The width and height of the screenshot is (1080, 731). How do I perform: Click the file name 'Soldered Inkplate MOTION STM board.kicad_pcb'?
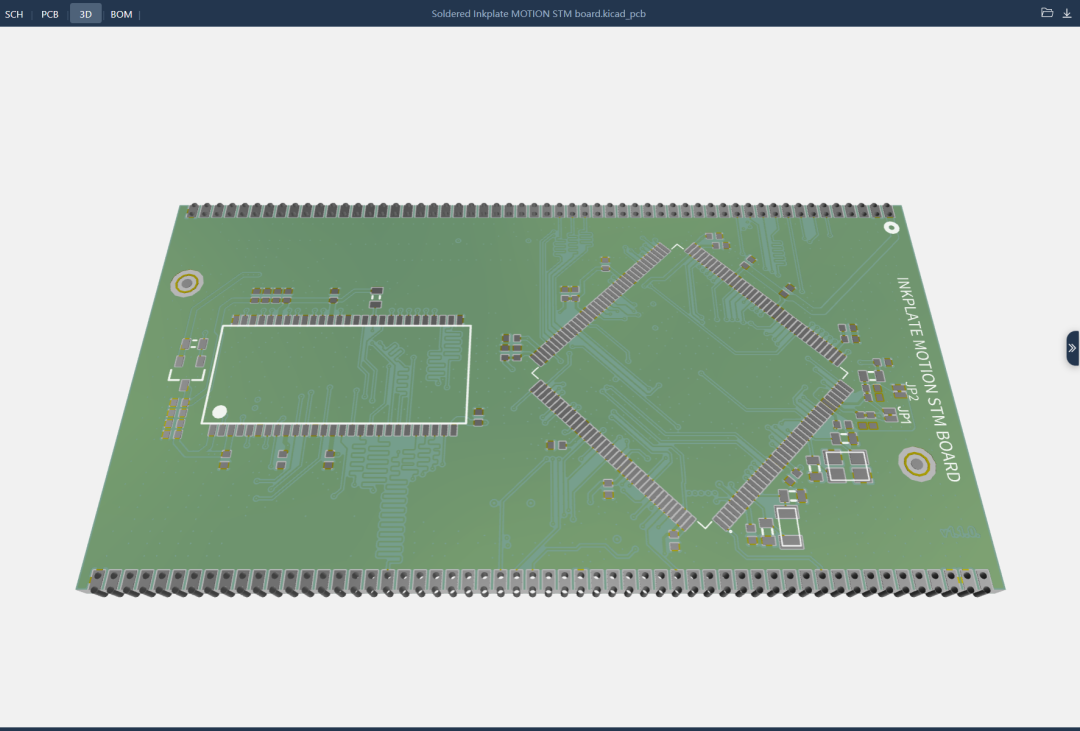tap(539, 14)
